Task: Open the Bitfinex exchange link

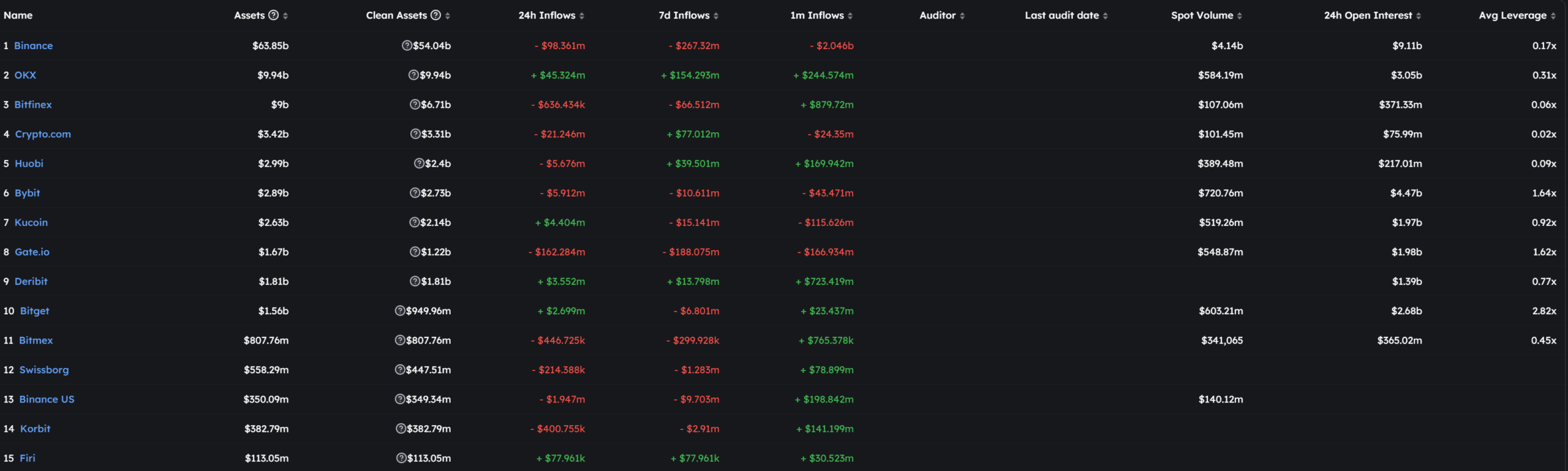Action: (33, 105)
